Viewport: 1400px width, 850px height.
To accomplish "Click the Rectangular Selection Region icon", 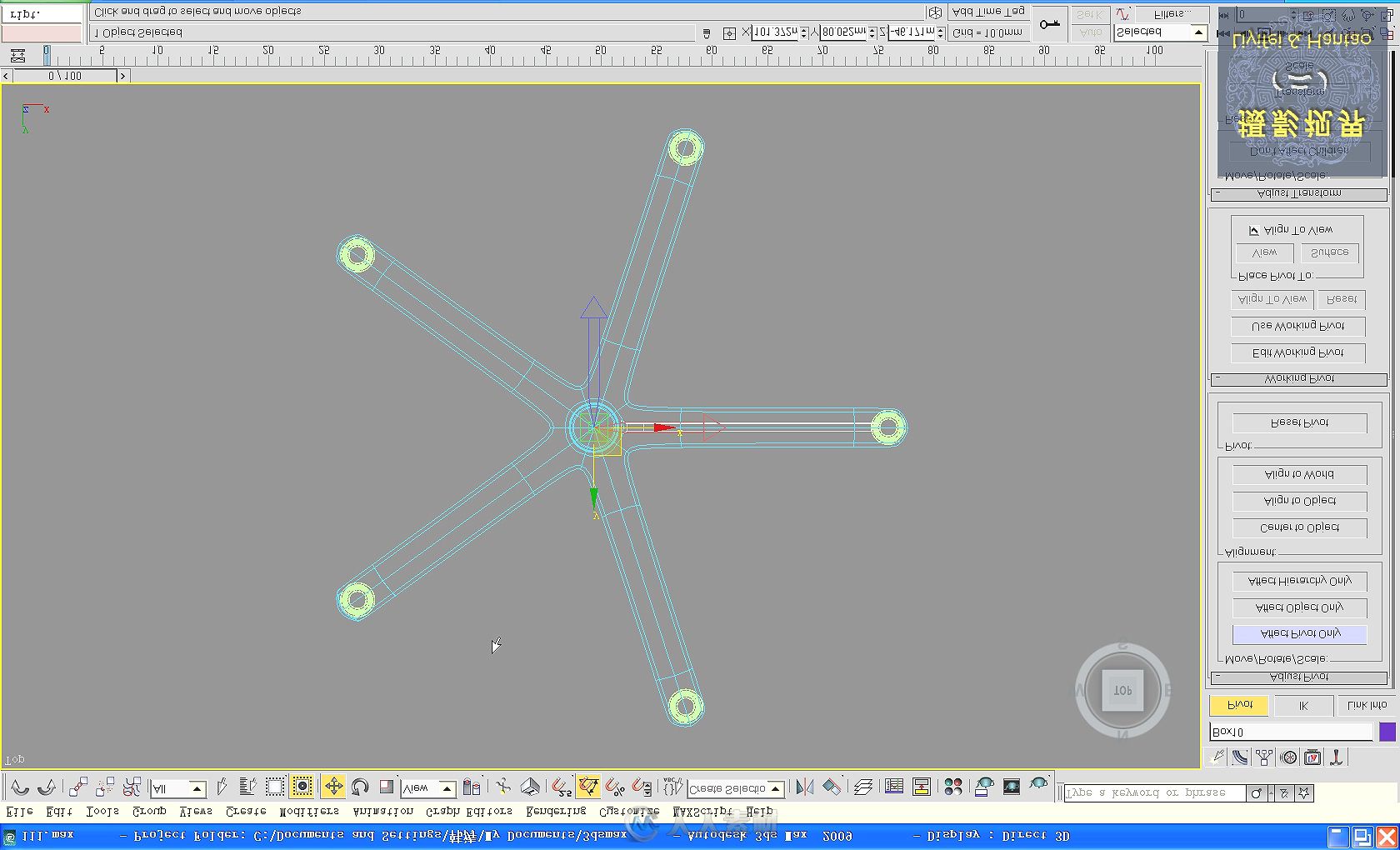I will (275, 787).
